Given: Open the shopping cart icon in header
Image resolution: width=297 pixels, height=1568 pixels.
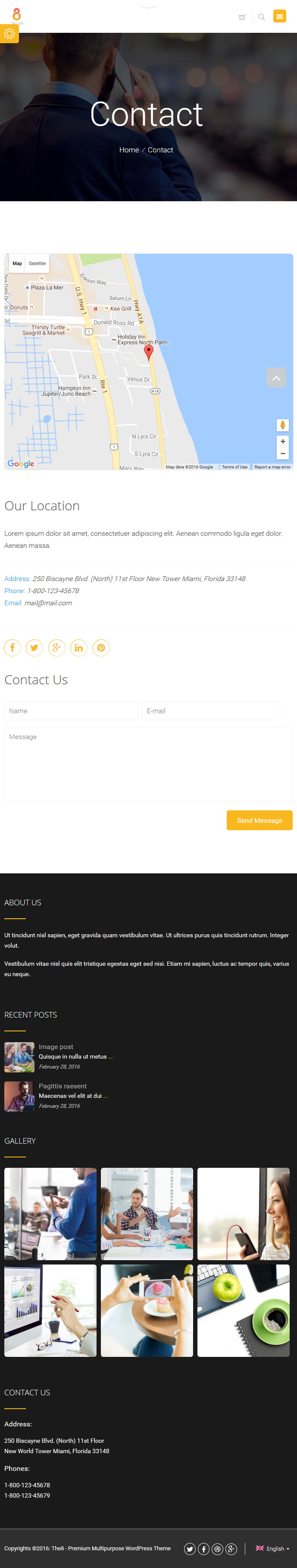Looking at the screenshot, I should pyautogui.click(x=242, y=17).
